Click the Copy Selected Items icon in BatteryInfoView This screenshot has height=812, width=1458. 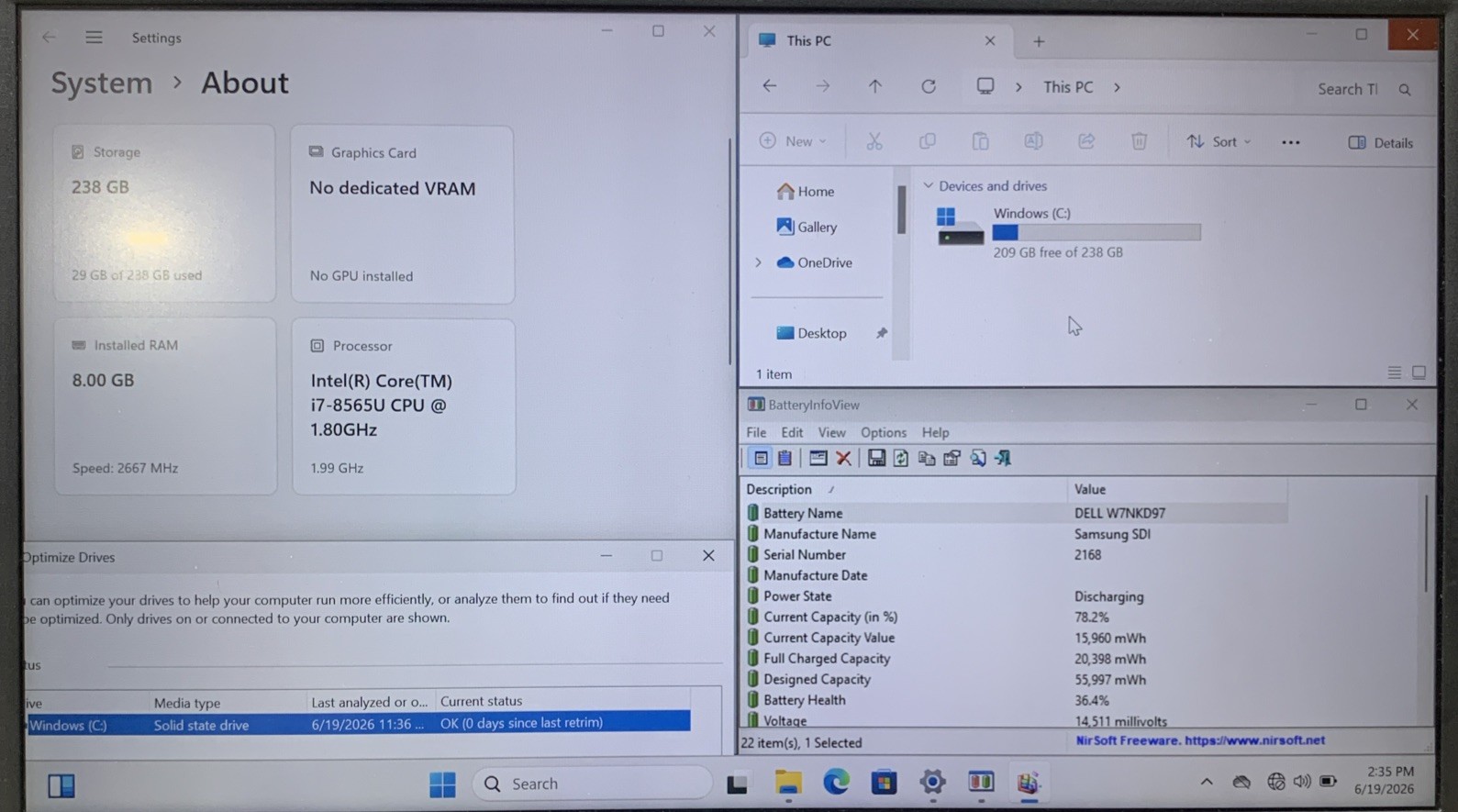(927, 458)
